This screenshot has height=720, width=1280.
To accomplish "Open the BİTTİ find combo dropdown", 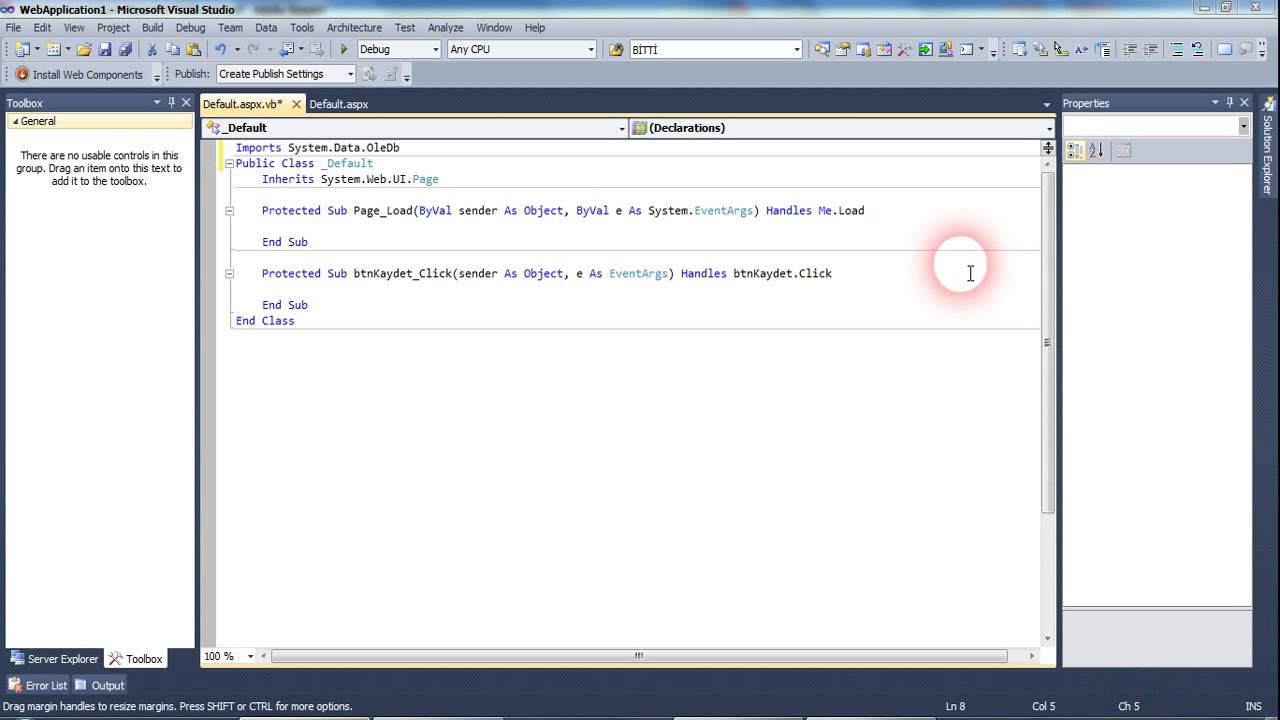I will [797, 49].
